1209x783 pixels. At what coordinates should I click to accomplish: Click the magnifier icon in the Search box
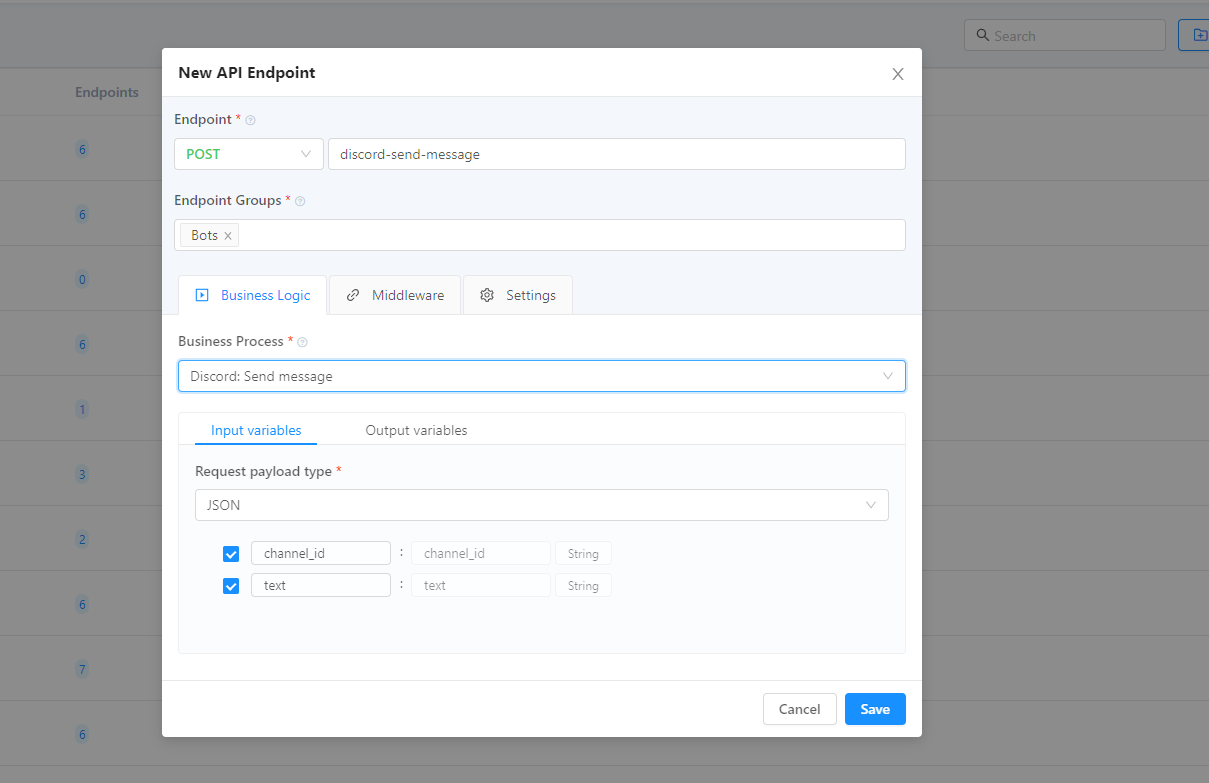coord(982,35)
